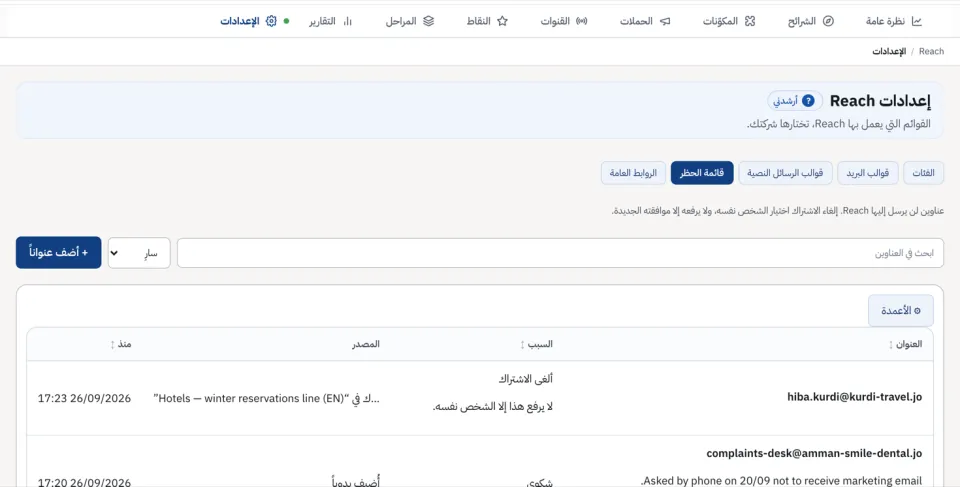Open the أرشدني guide button
The image size is (960, 487).
[795, 100]
